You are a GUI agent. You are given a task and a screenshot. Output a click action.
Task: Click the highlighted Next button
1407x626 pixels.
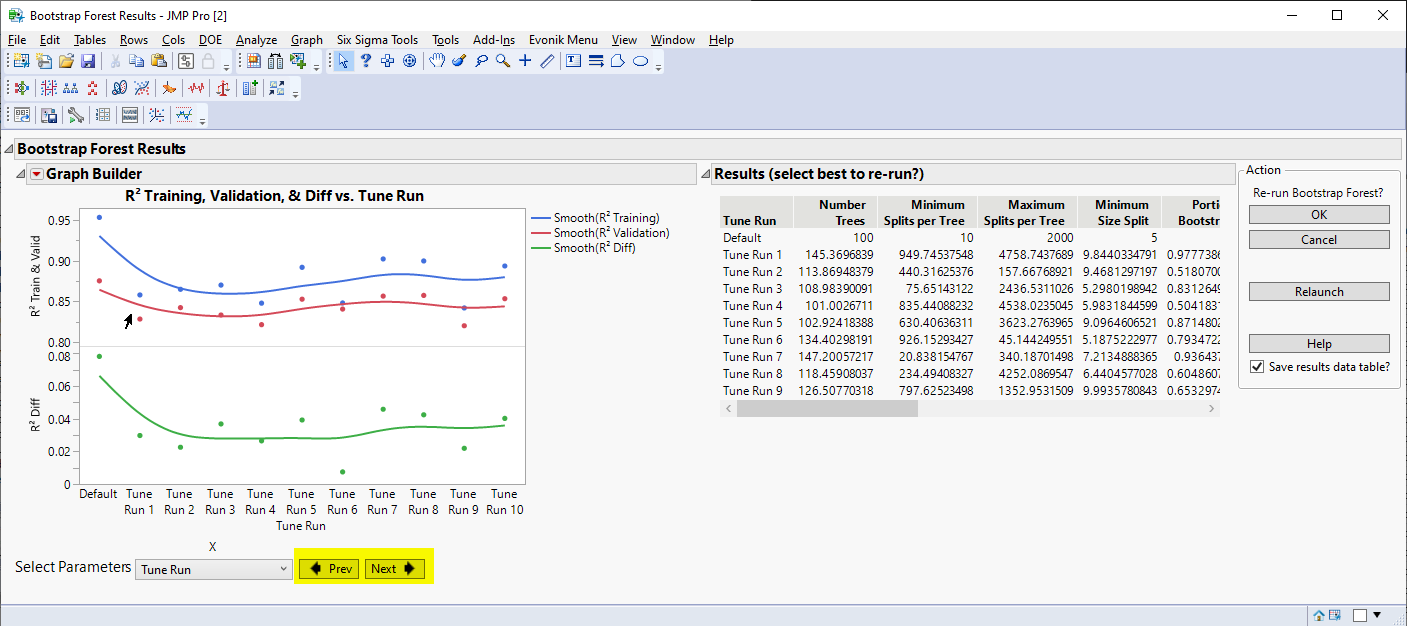tap(394, 567)
